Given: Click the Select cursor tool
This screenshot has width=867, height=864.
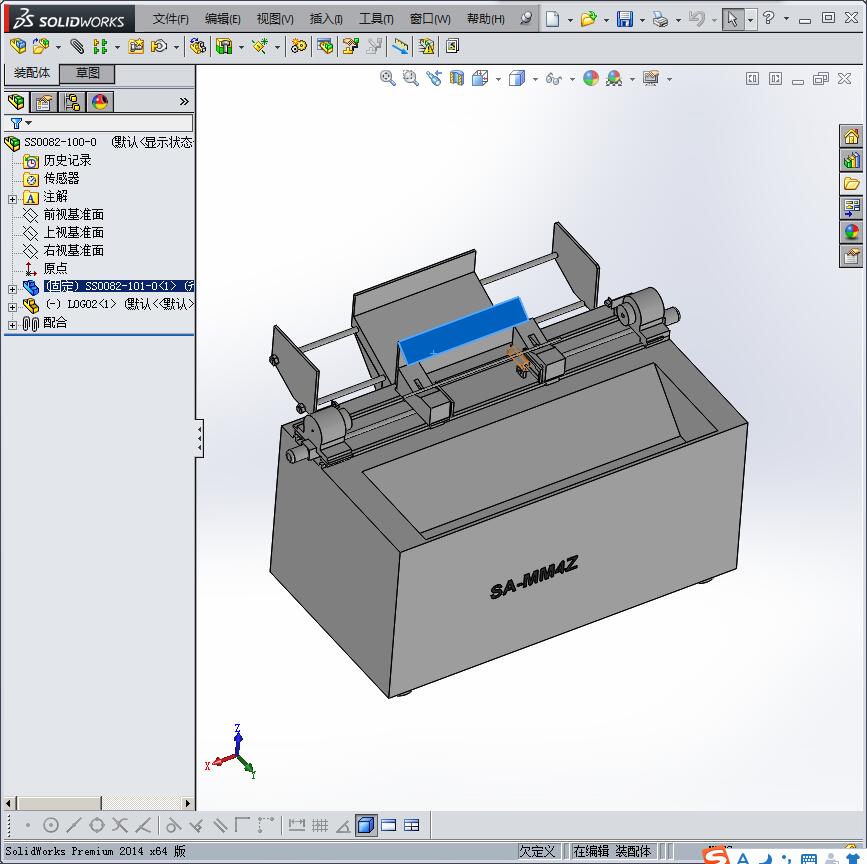Looking at the screenshot, I should click(733, 19).
